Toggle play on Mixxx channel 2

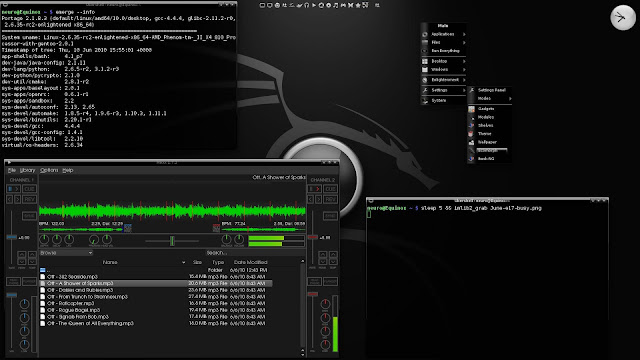click(314, 189)
